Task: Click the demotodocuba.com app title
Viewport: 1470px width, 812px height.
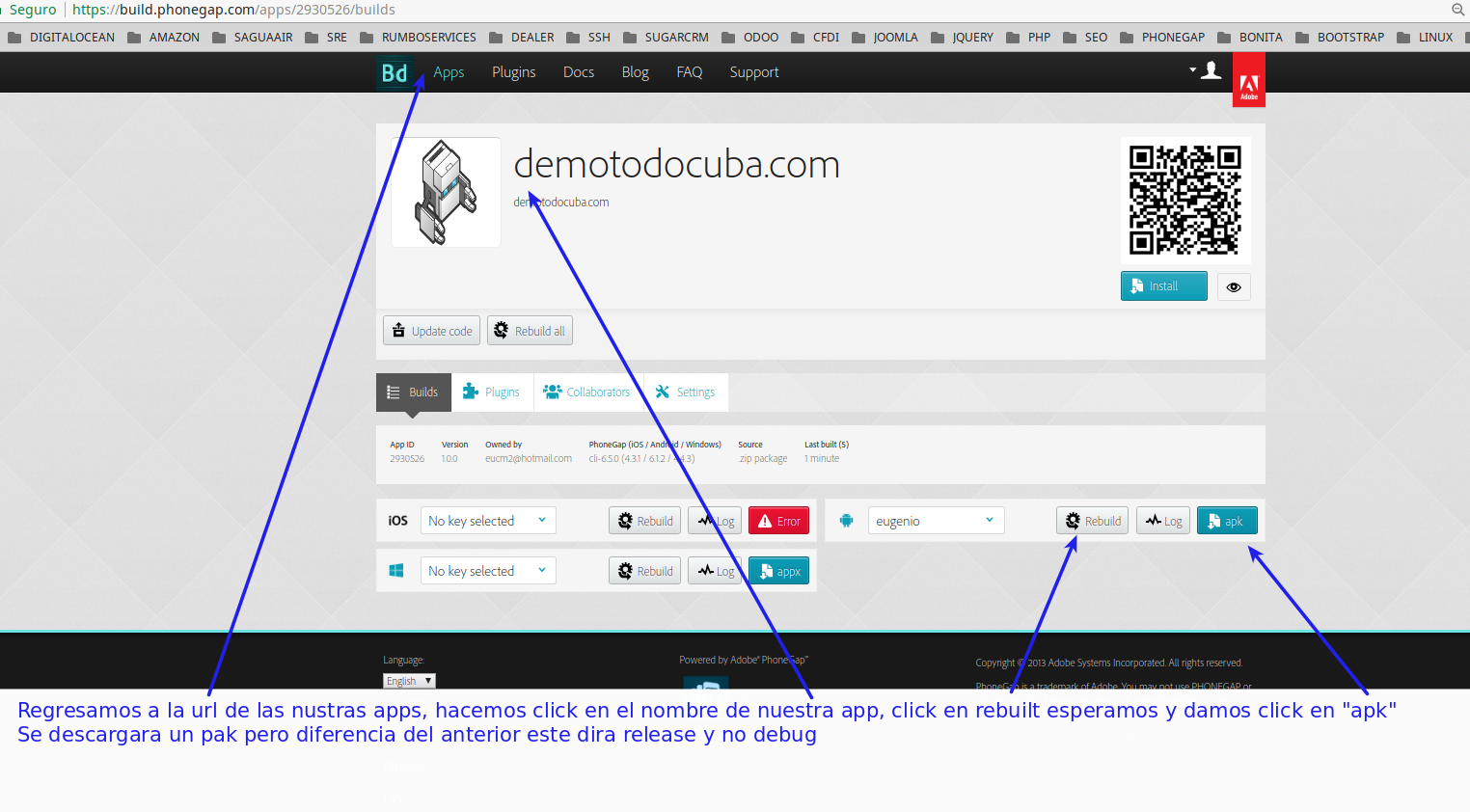Action: pos(676,164)
